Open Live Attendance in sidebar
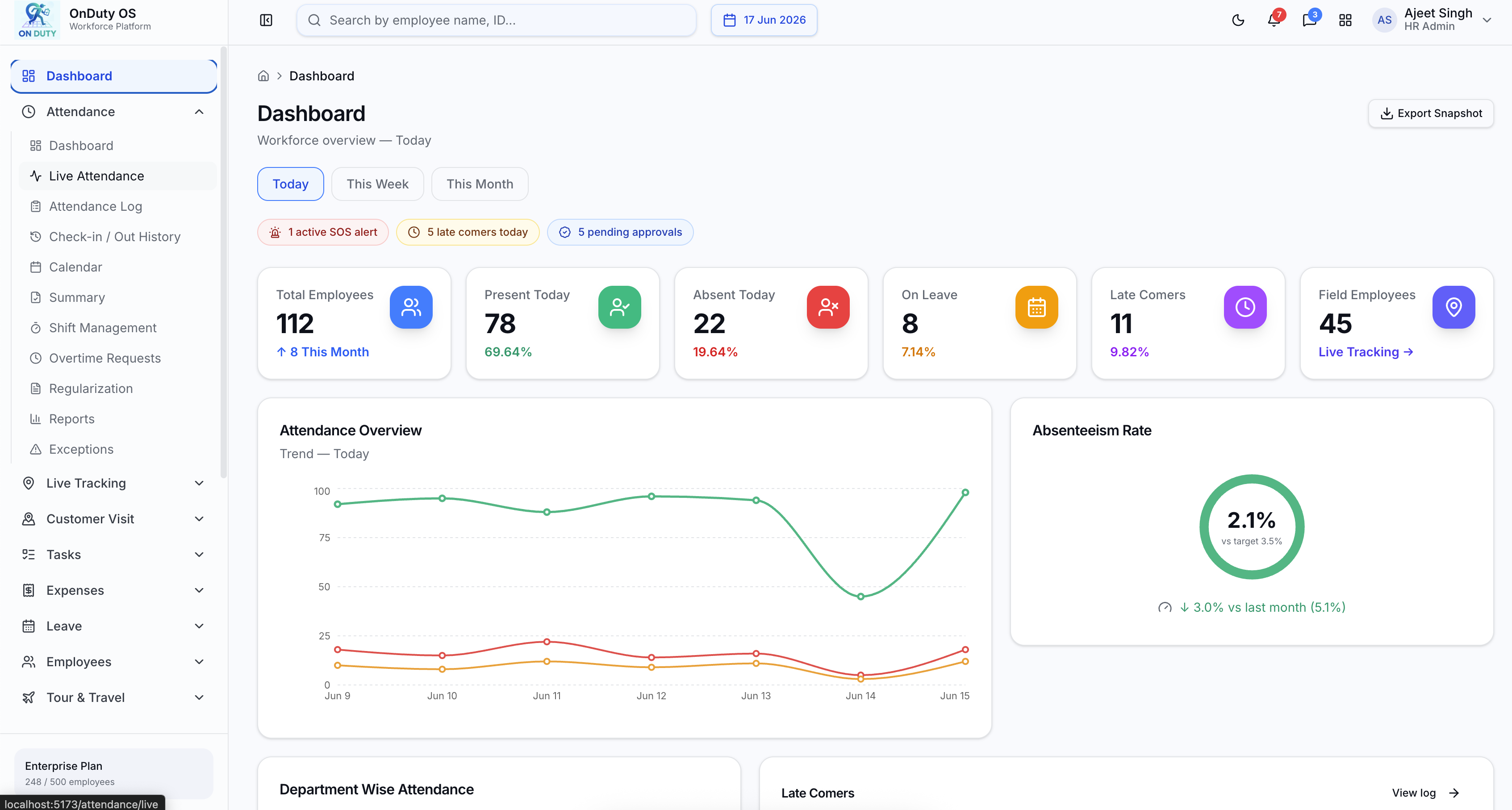Viewport: 1512px width, 810px height. coord(117,176)
